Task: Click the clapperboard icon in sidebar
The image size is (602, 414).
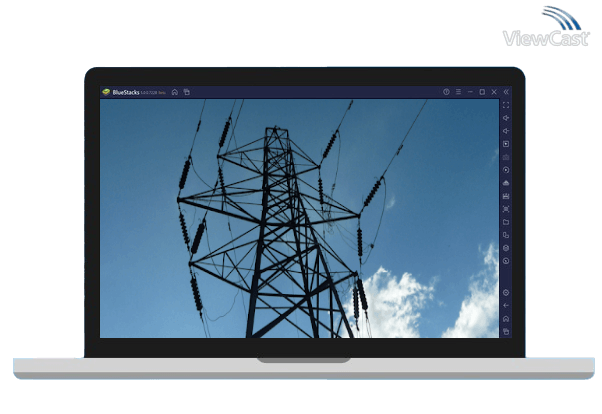Action: pyautogui.click(x=506, y=196)
